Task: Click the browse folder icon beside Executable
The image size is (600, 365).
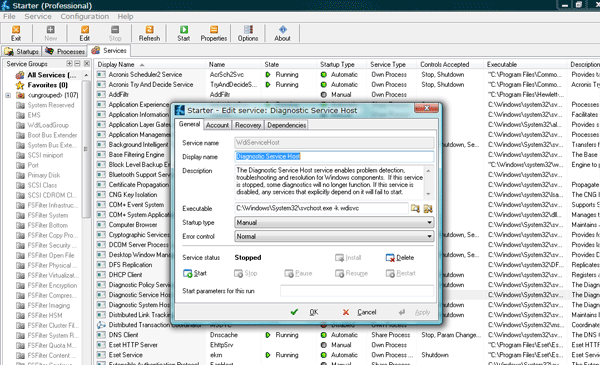Action: coord(415,209)
